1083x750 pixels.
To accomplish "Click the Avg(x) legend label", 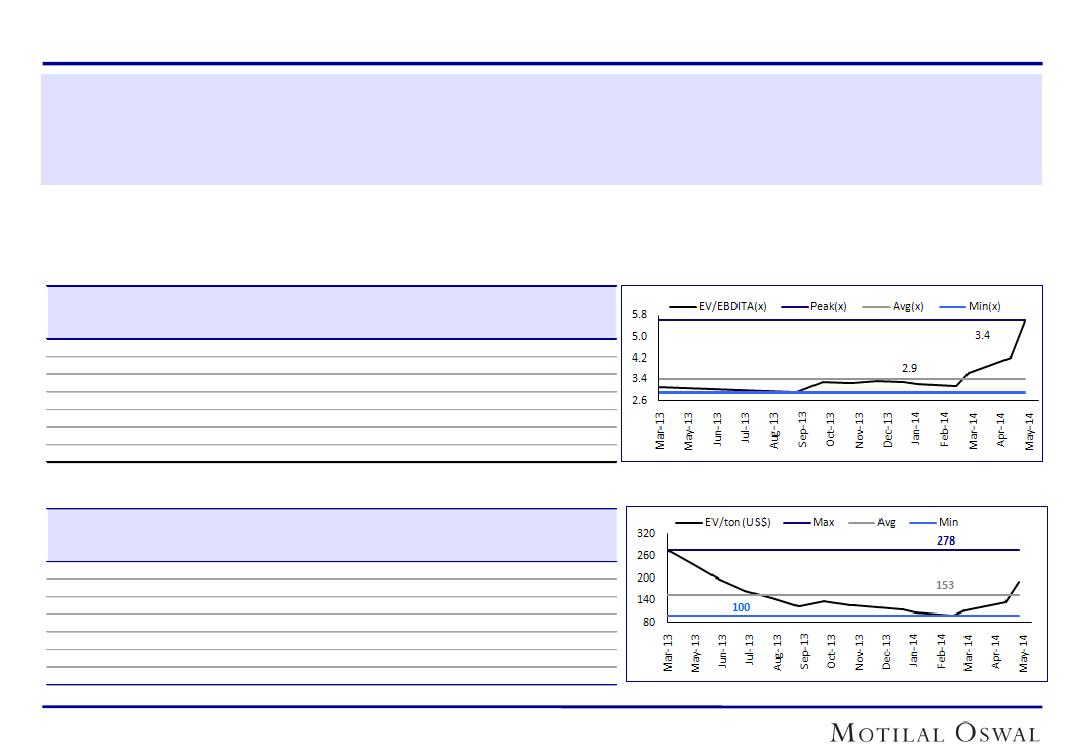I will (x=908, y=306).
